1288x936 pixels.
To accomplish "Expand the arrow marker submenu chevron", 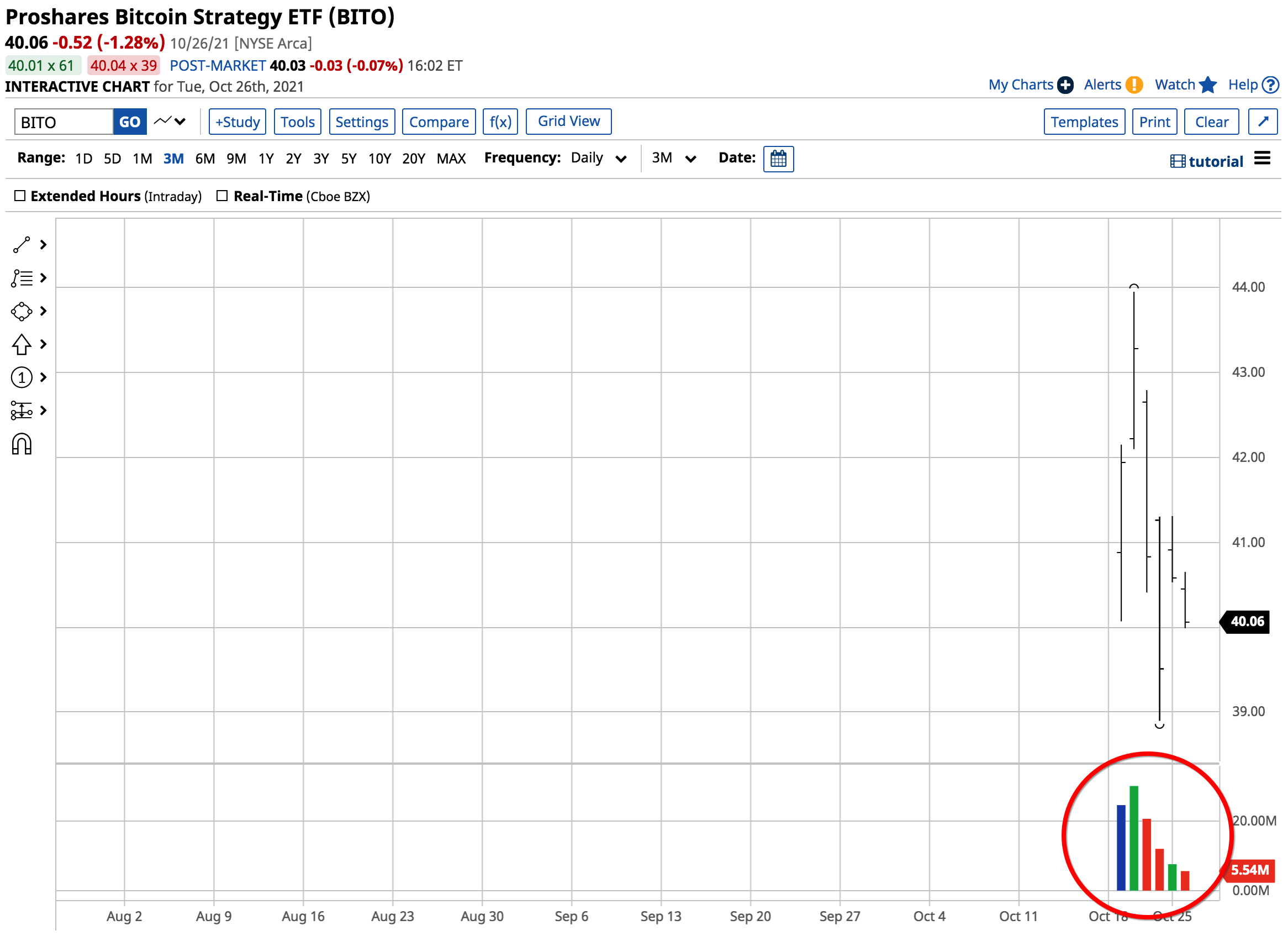I will [43, 344].
